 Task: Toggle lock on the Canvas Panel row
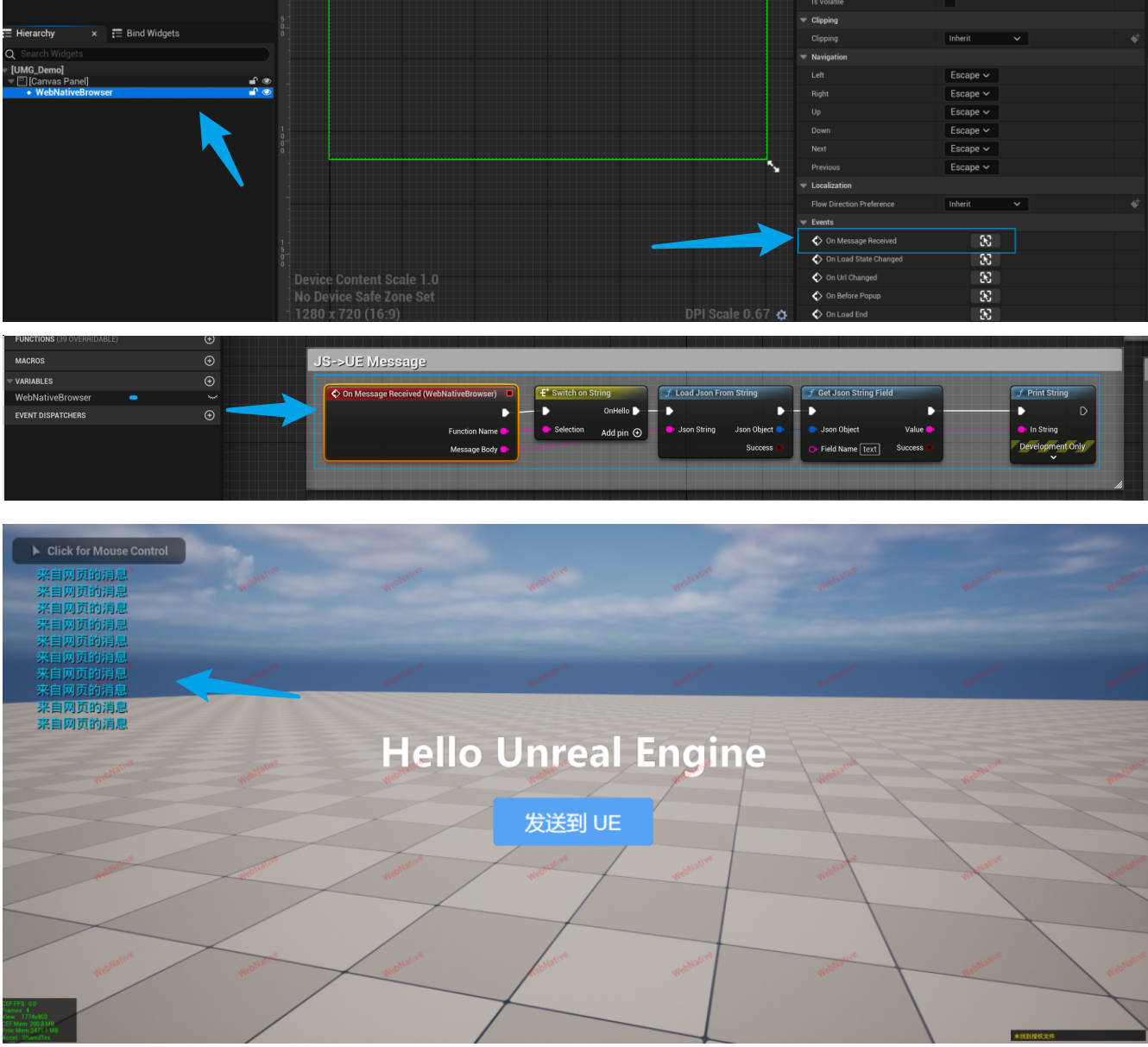click(x=253, y=81)
